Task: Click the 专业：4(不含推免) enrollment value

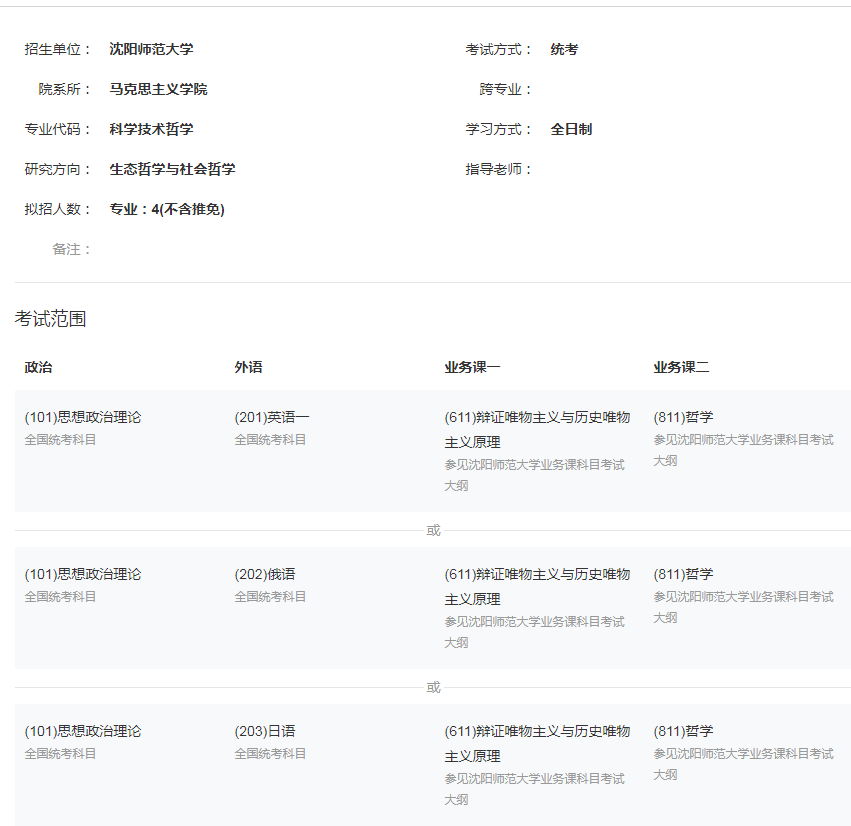Action: tap(166, 209)
